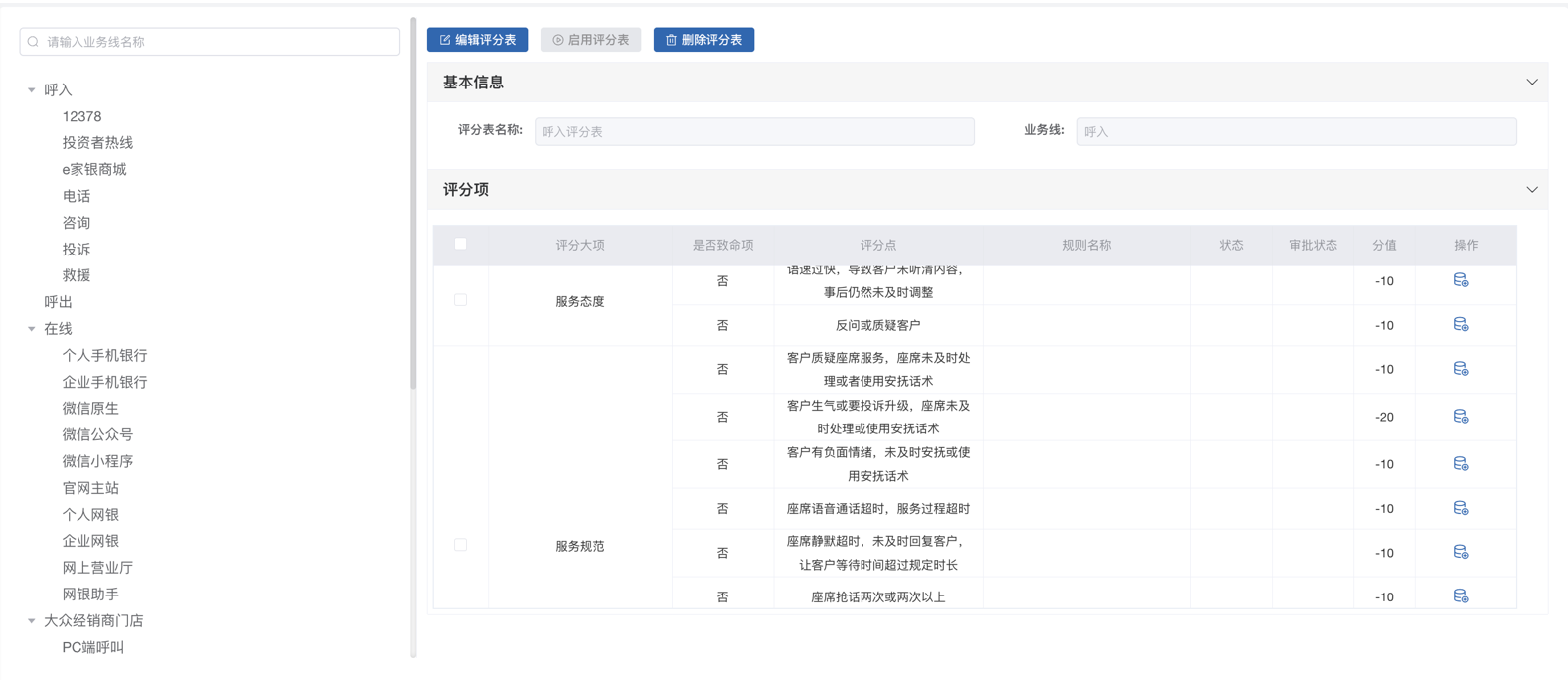This screenshot has height=680, width=1568.
Task: Select 呼出 tree item
Action: point(58,302)
